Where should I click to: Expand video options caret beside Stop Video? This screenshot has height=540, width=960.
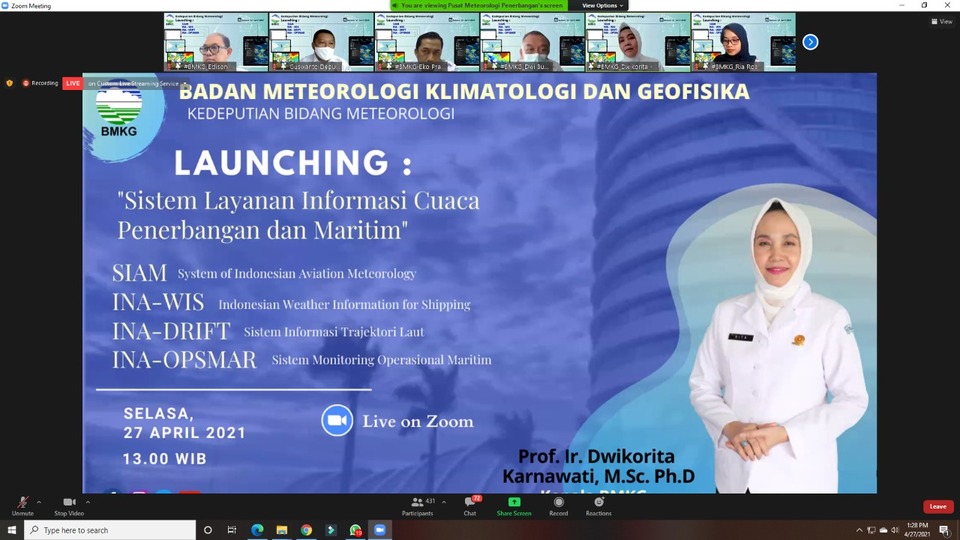pos(88,502)
